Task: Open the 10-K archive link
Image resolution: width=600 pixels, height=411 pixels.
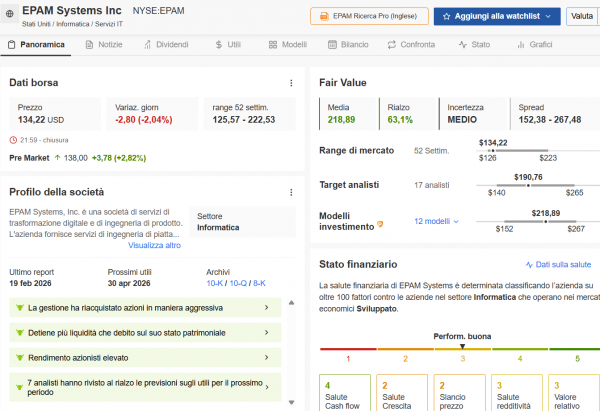Action: (215, 284)
